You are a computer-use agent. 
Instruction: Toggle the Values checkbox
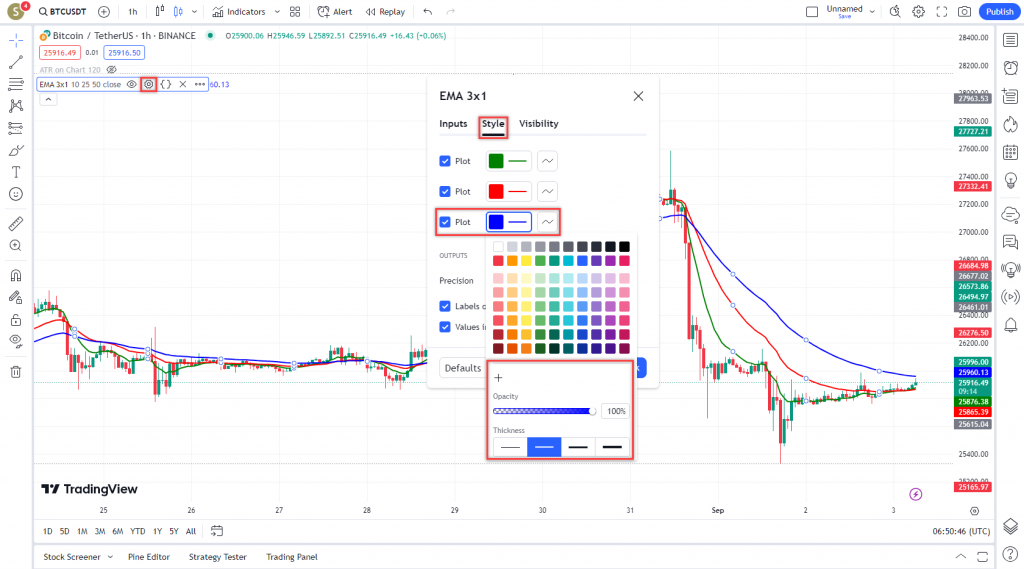(x=445, y=327)
